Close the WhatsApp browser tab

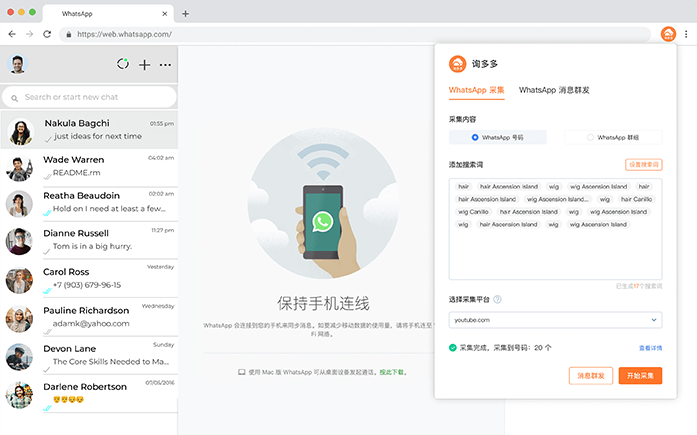pos(164,14)
